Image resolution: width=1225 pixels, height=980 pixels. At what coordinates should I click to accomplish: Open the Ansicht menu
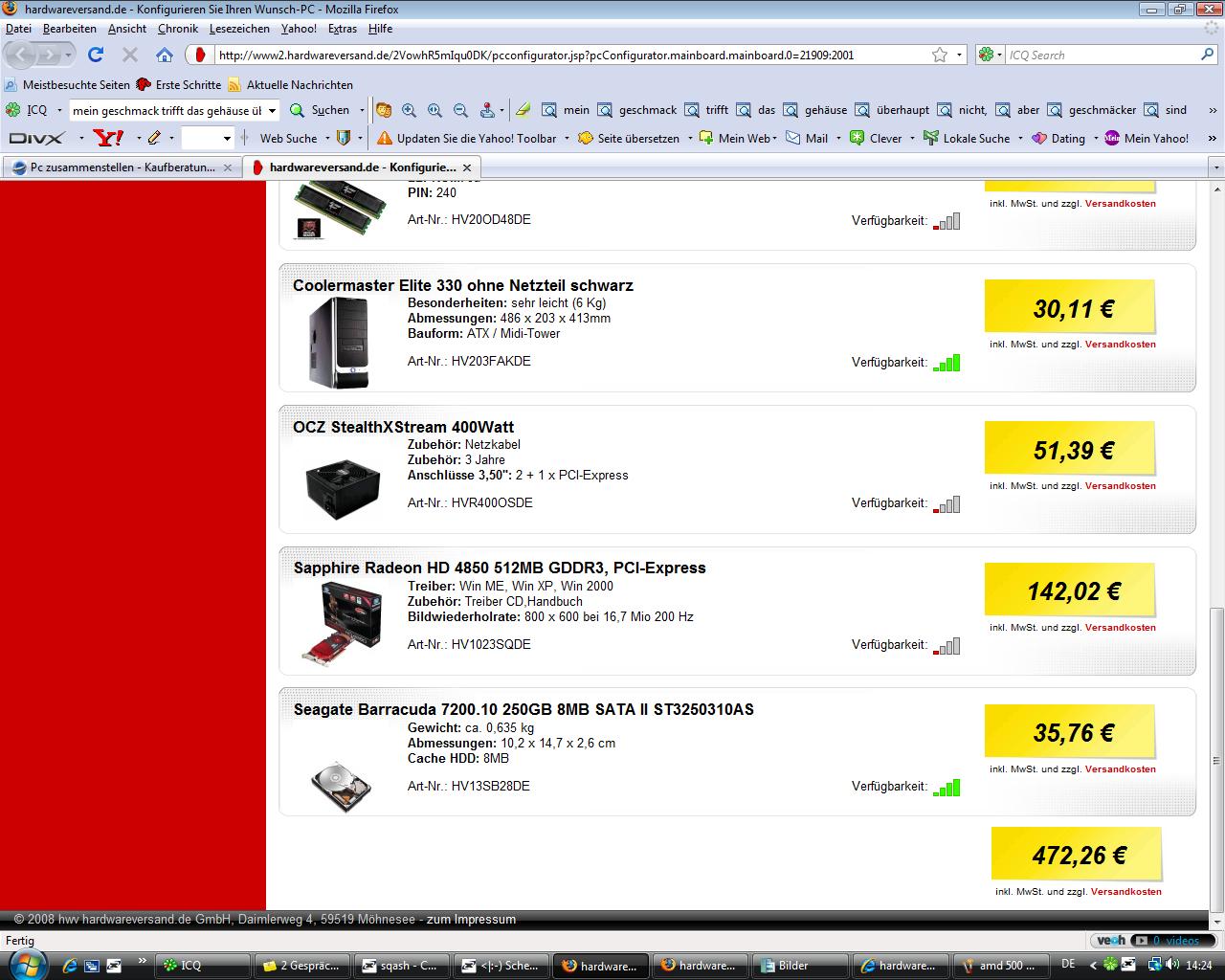click(x=127, y=29)
